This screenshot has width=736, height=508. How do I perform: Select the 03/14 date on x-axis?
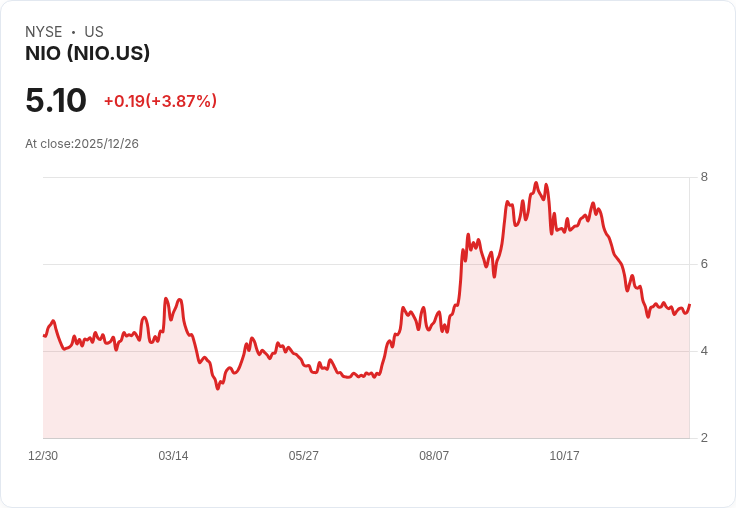(x=173, y=455)
